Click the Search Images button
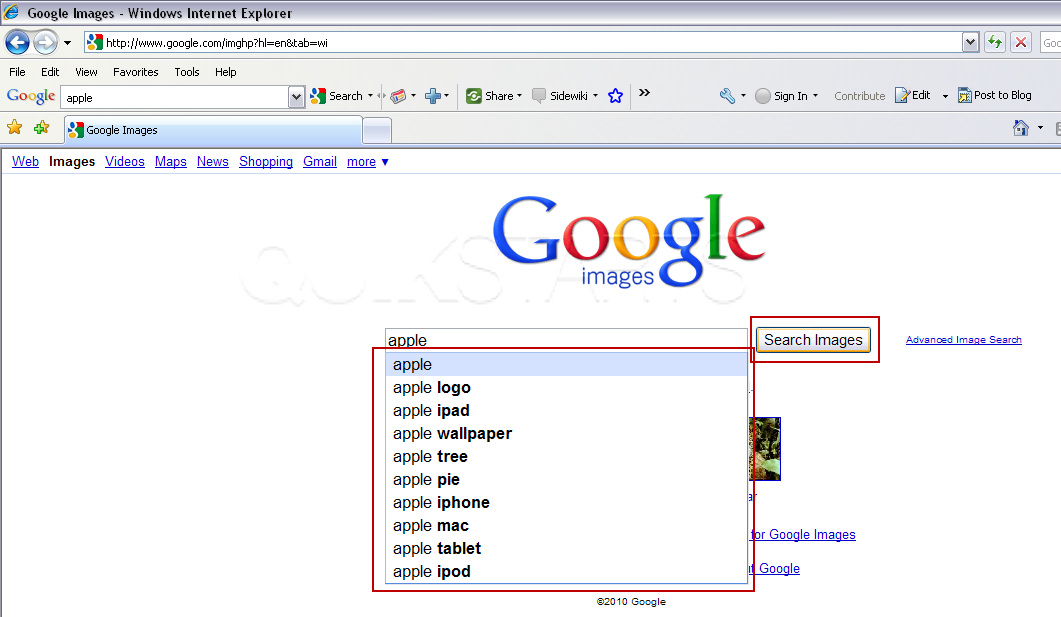This screenshot has height=617, width=1061. pyautogui.click(x=813, y=340)
